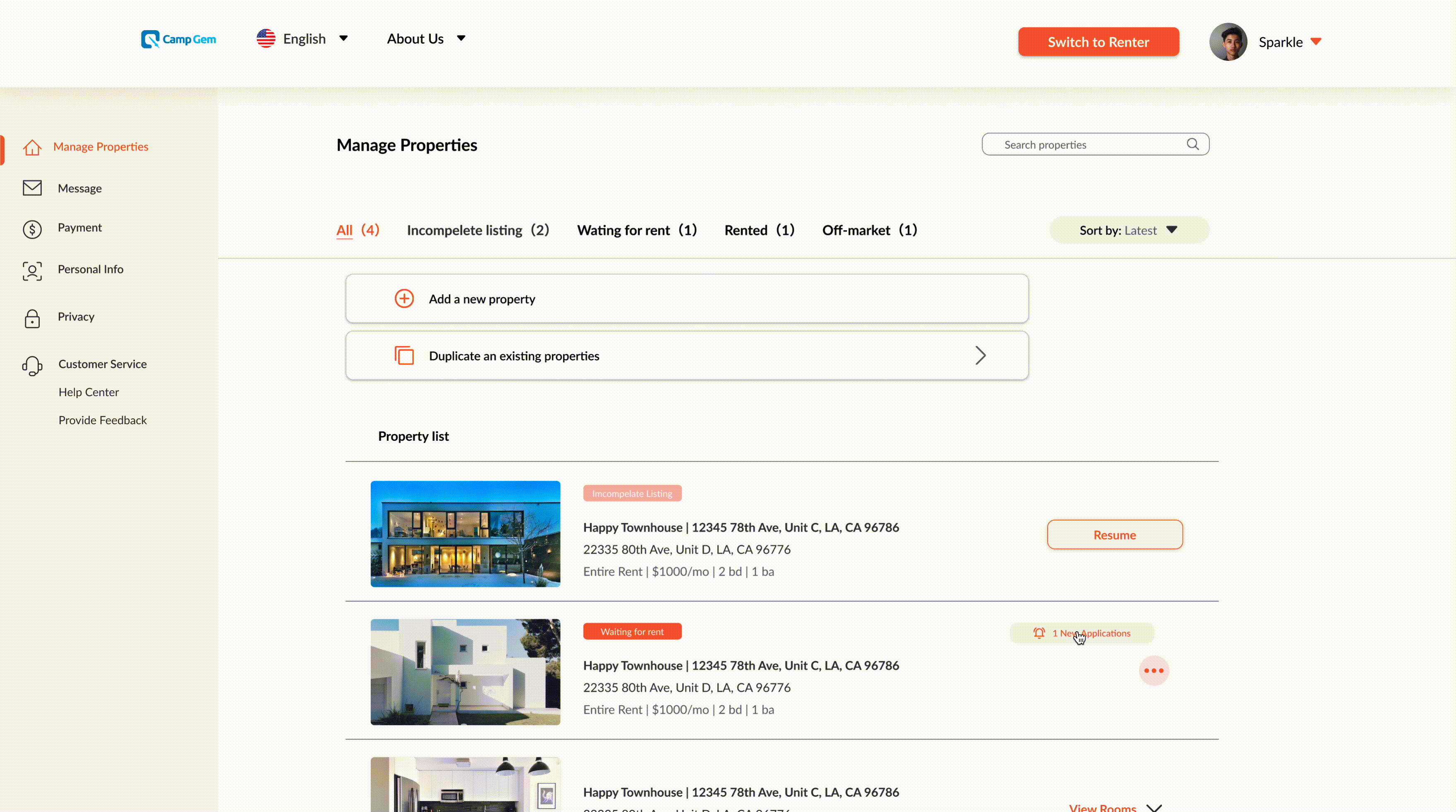
Task: Click the plus icon to add property
Action: (x=404, y=298)
